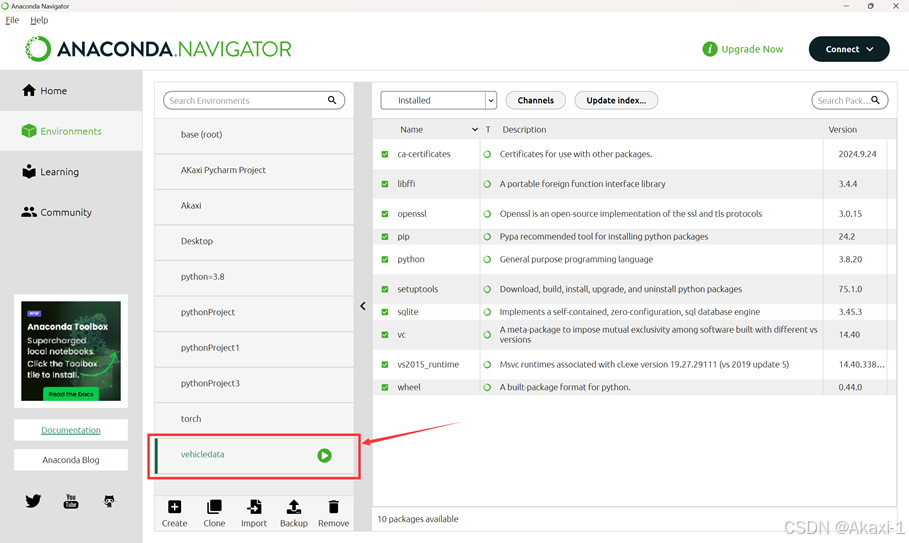This screenshot has width=909, height=543.
Task: Open the GitHub octocat icon
Action: (x=109, y=501)
